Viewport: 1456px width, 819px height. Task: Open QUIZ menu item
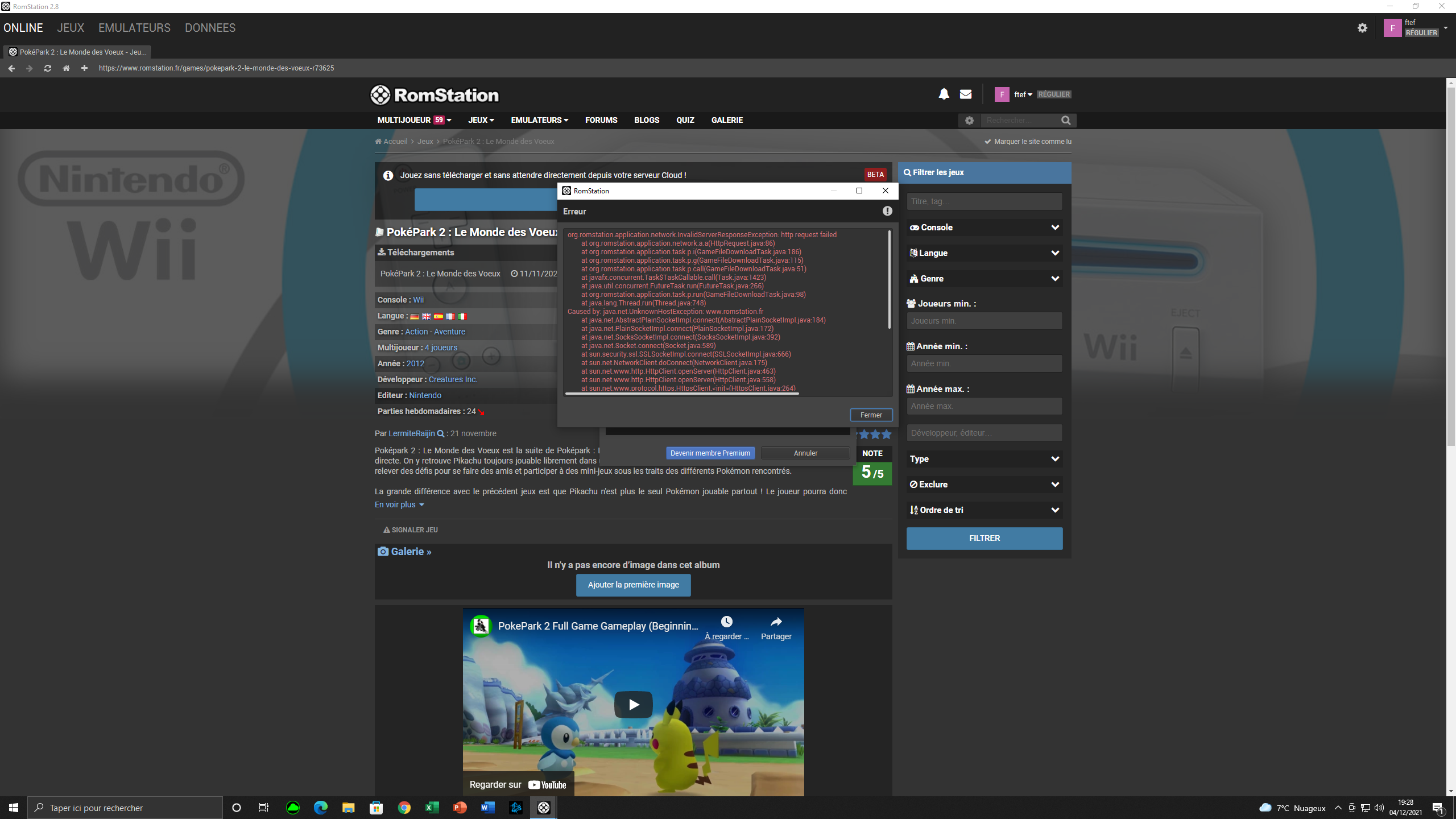pyautogui.click(x=685, y=120)
